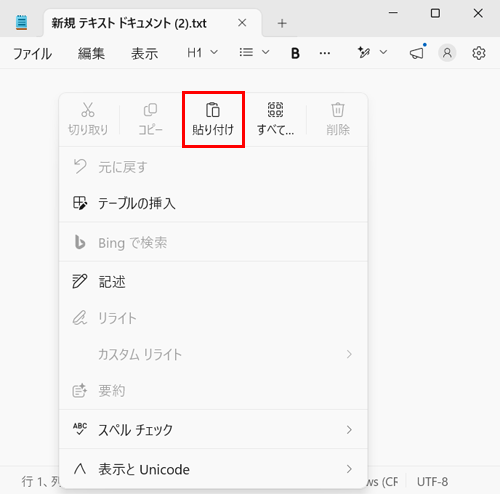Expand カスタム リライト submenu
Image resolution: width=500 pixels, height=494 pixels.
(213, 354)
